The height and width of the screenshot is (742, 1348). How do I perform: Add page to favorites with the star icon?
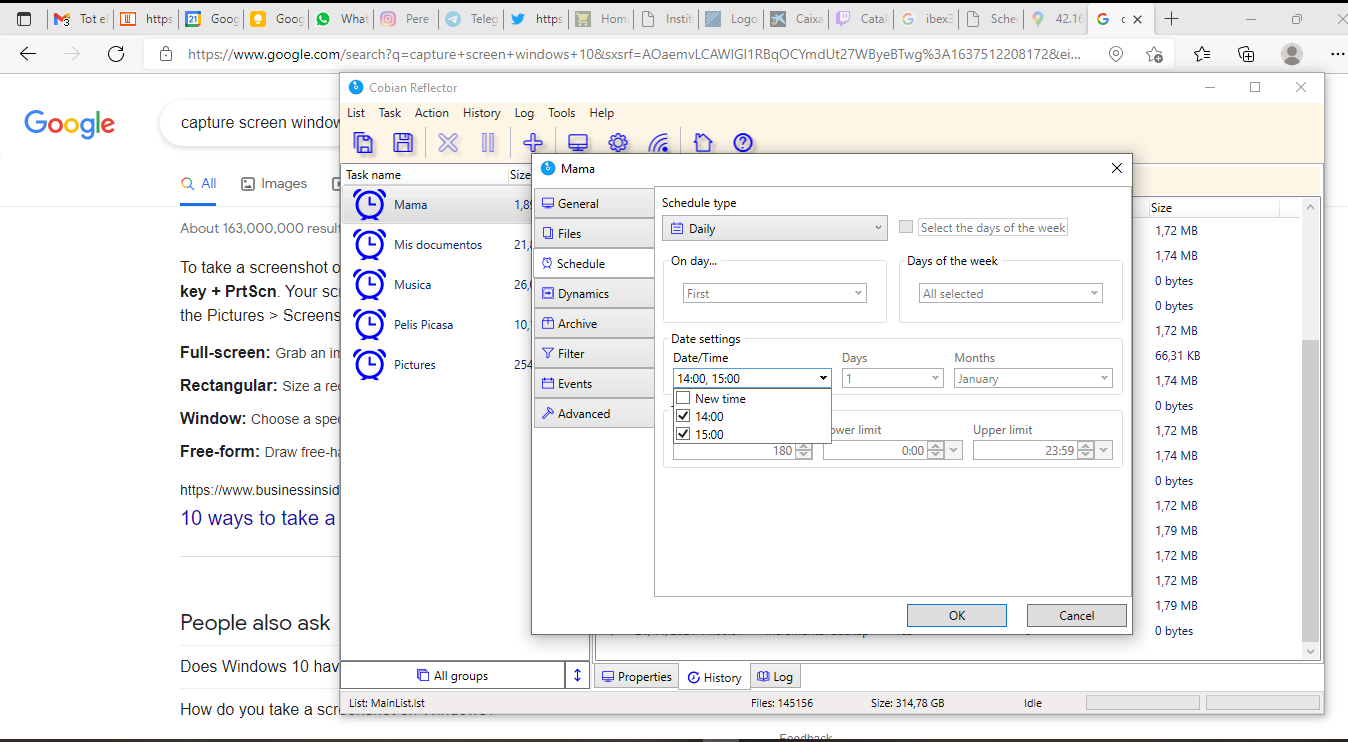point(1155,54)
